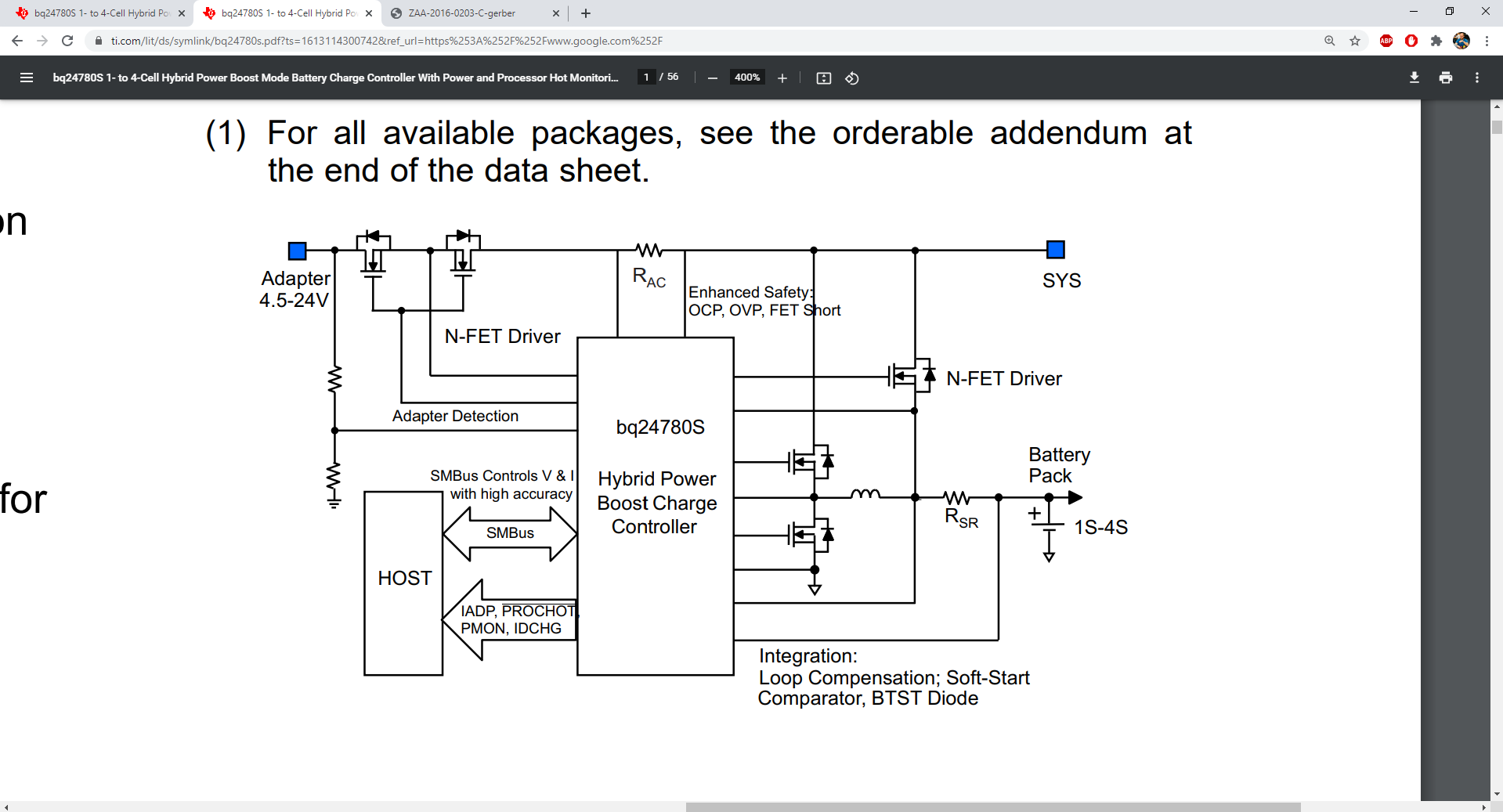Screen dimensions: 1503x812
Task: Click the 'Loop Compensation; Soft-Start' line
Action: coord(894,678)
